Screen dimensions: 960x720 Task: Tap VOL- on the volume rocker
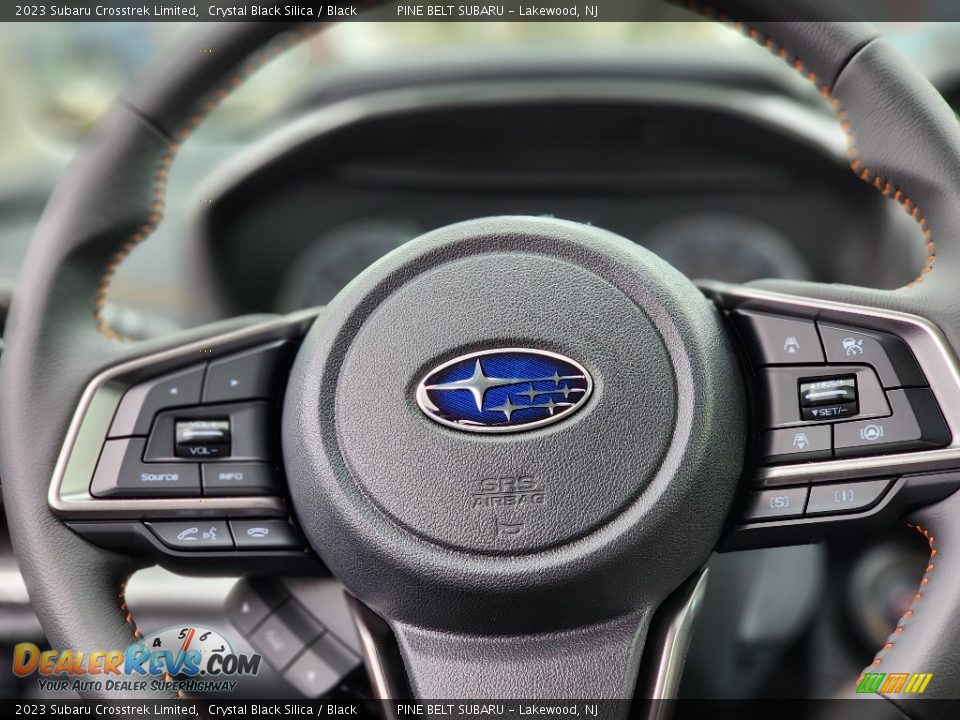(203, 449)
